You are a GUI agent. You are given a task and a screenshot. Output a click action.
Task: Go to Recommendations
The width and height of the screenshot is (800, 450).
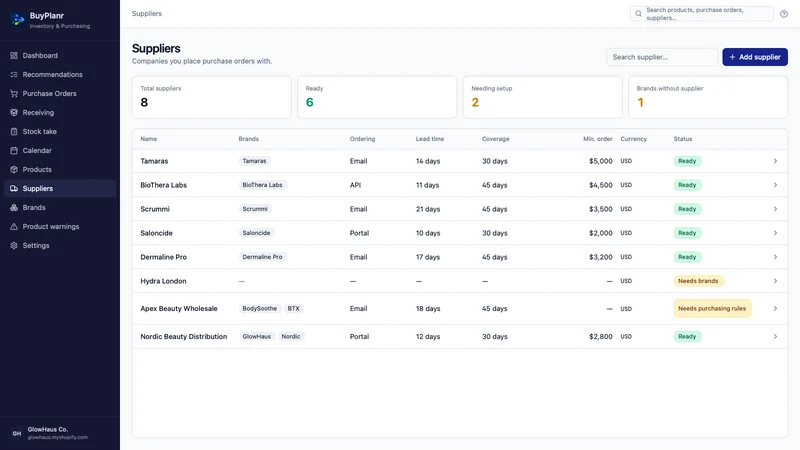(x=60, y=74)
